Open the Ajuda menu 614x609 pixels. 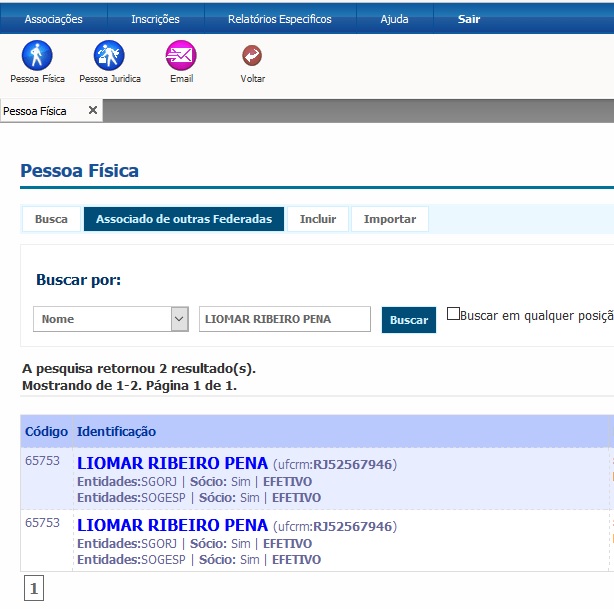[x=394, y=19]
